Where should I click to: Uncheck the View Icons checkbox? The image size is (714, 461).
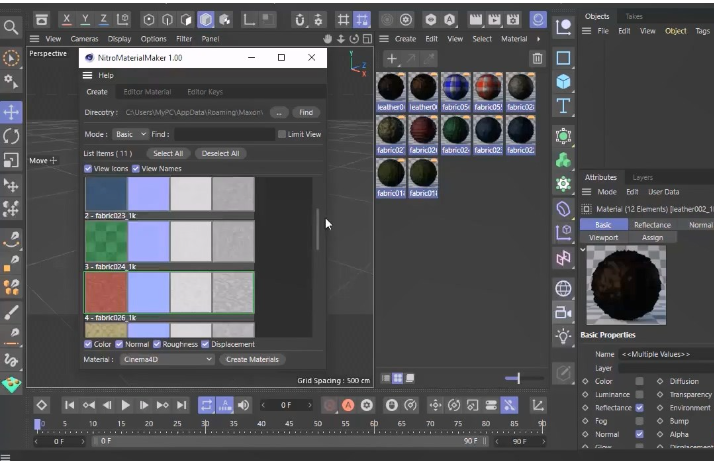point(88,169)
